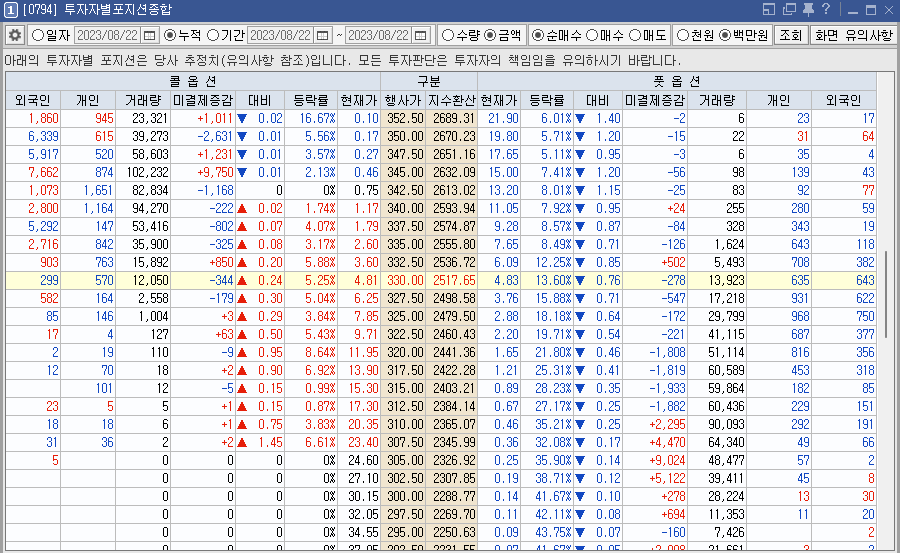Click the strike price 300.00 cell
The width and height of the screenshot is (900, 553).
point(403,496)
